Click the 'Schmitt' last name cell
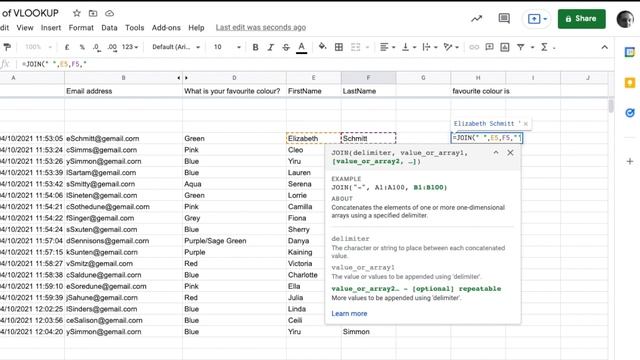This screenshot has height=360, width=640. (x=368, y=139)
